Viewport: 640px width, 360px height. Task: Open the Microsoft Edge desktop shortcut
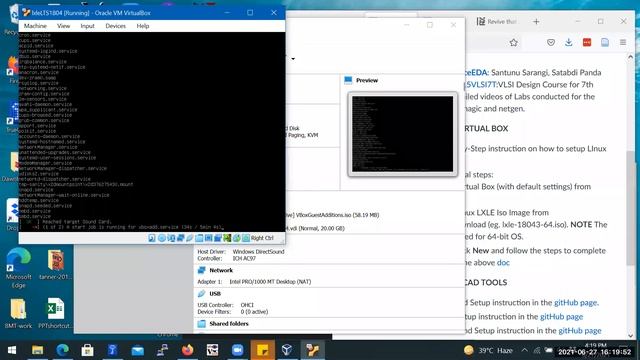[18, 268]
